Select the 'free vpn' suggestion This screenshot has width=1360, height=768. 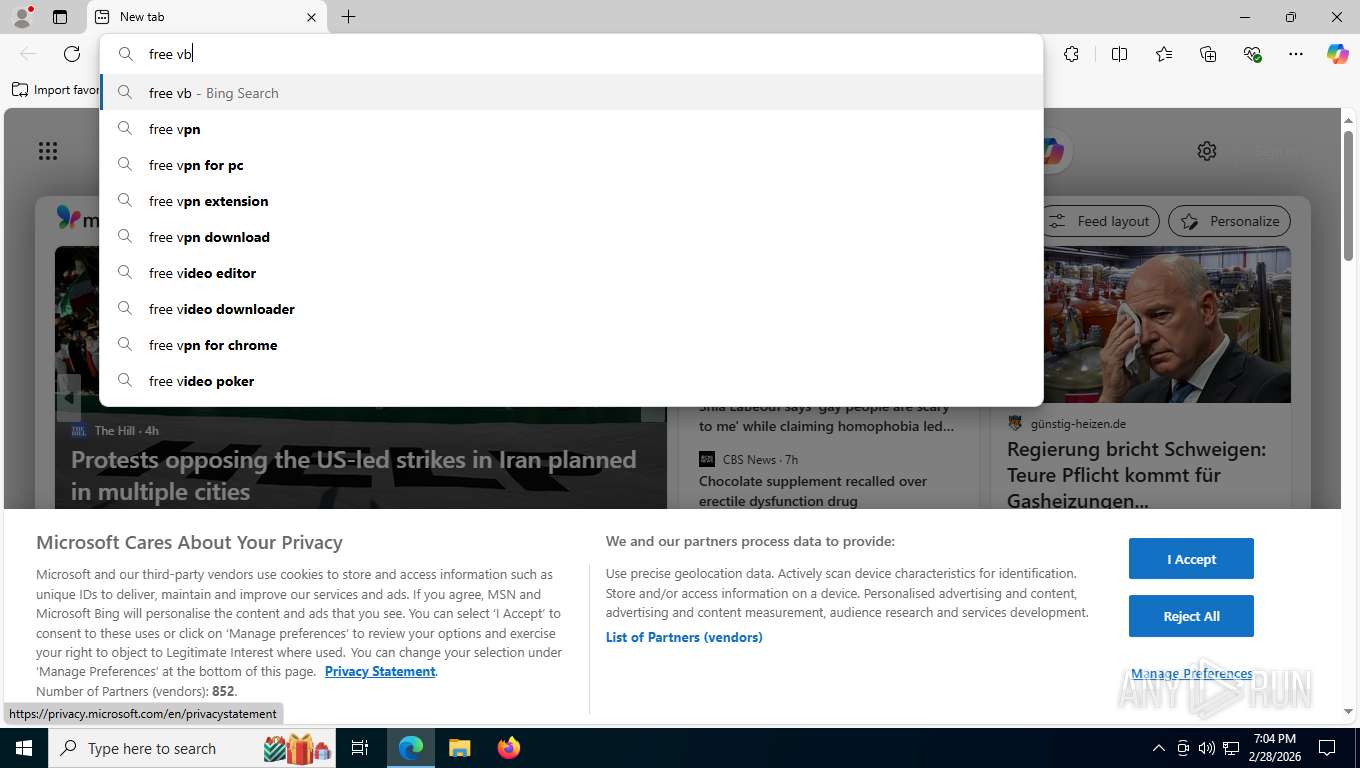(571, 129)
